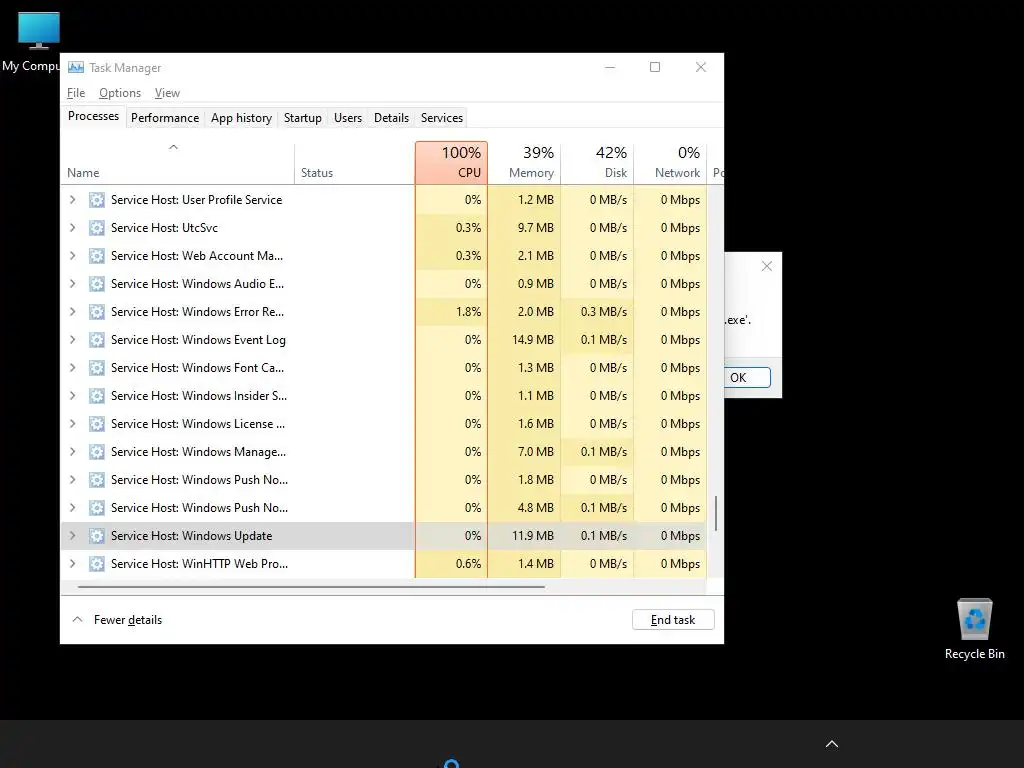Expand Service Host: User Profile Service
The width and height of the screenshot is (1024, 768).
coord(72,200)
